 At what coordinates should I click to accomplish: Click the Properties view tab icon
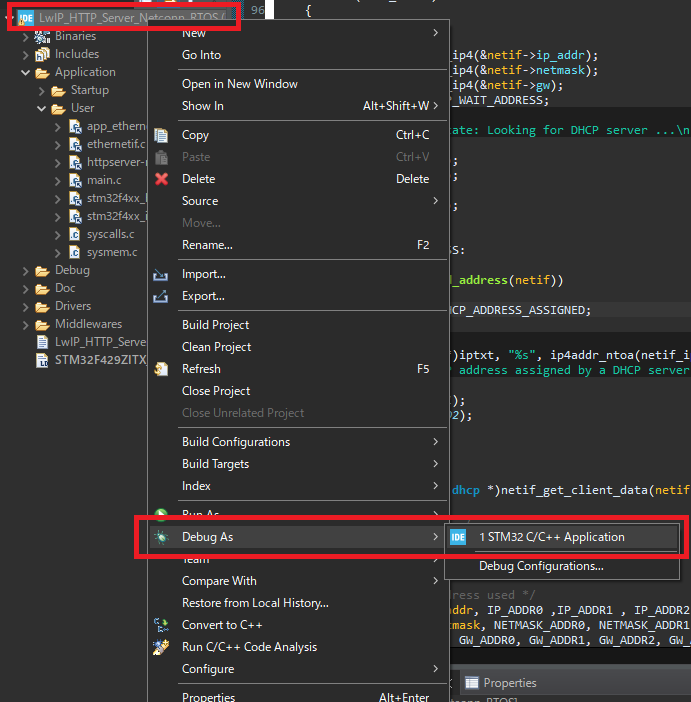pos(472,683)
